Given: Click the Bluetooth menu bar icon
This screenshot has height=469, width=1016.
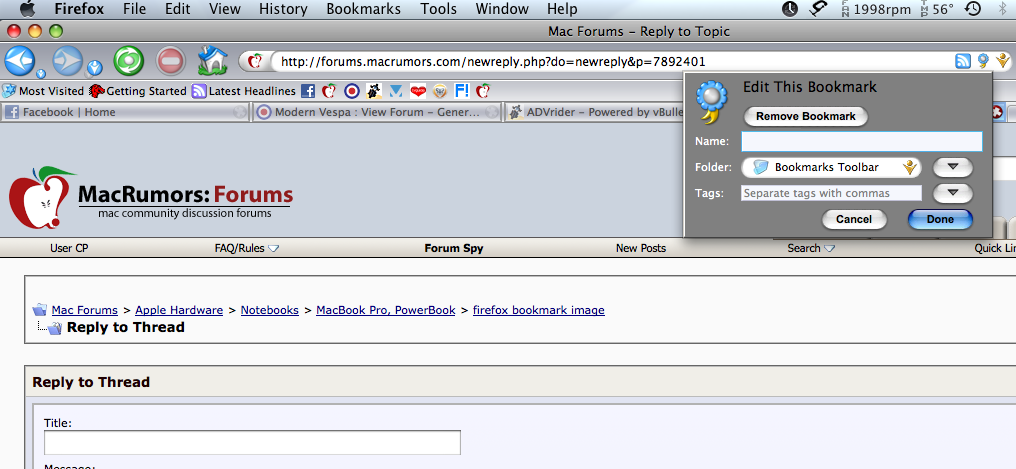Looking at the screenshot, I should coord(1004,9).
